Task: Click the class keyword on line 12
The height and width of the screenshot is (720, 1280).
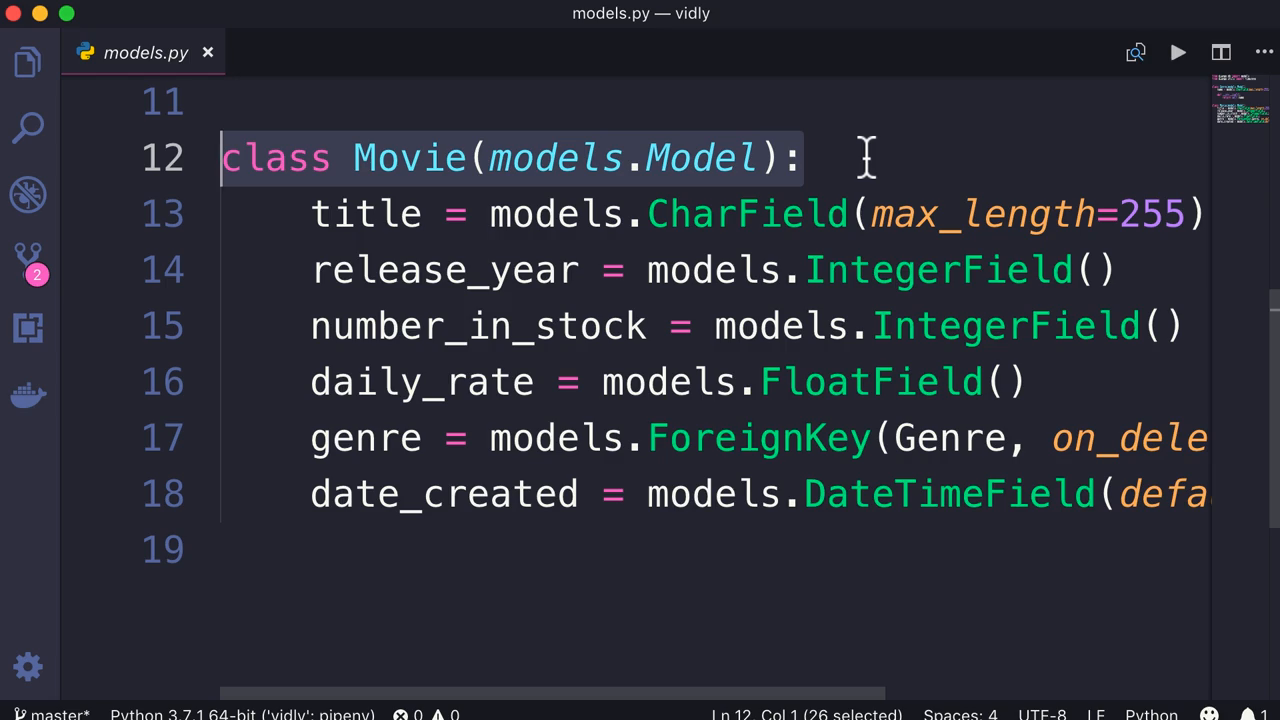Action: pos(276,158)
